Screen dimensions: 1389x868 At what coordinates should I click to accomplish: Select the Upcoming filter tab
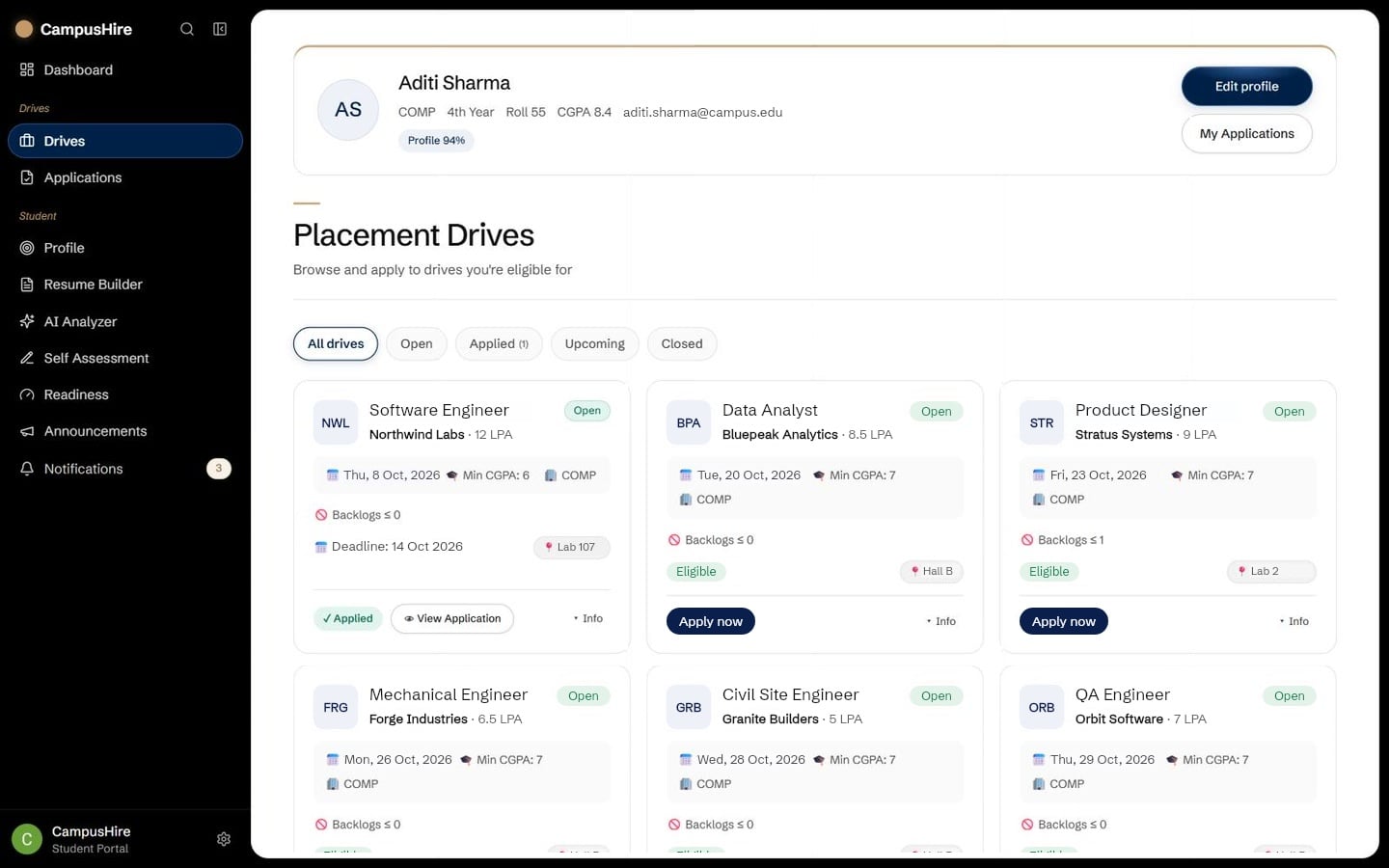pyautogui.click(x=594, y=343)
